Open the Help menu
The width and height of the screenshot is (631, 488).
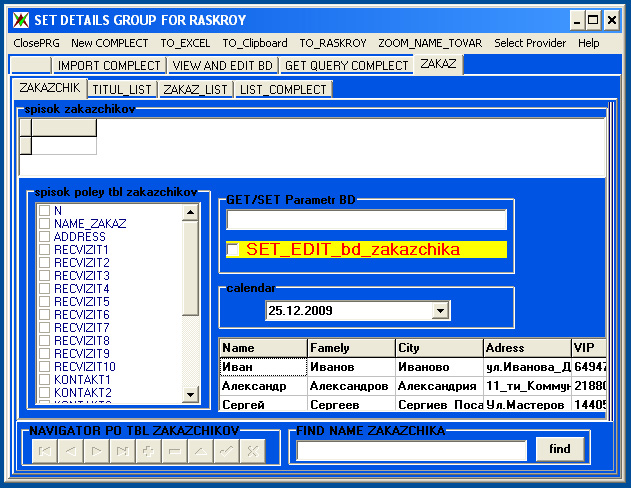click(x=588, y=43)
